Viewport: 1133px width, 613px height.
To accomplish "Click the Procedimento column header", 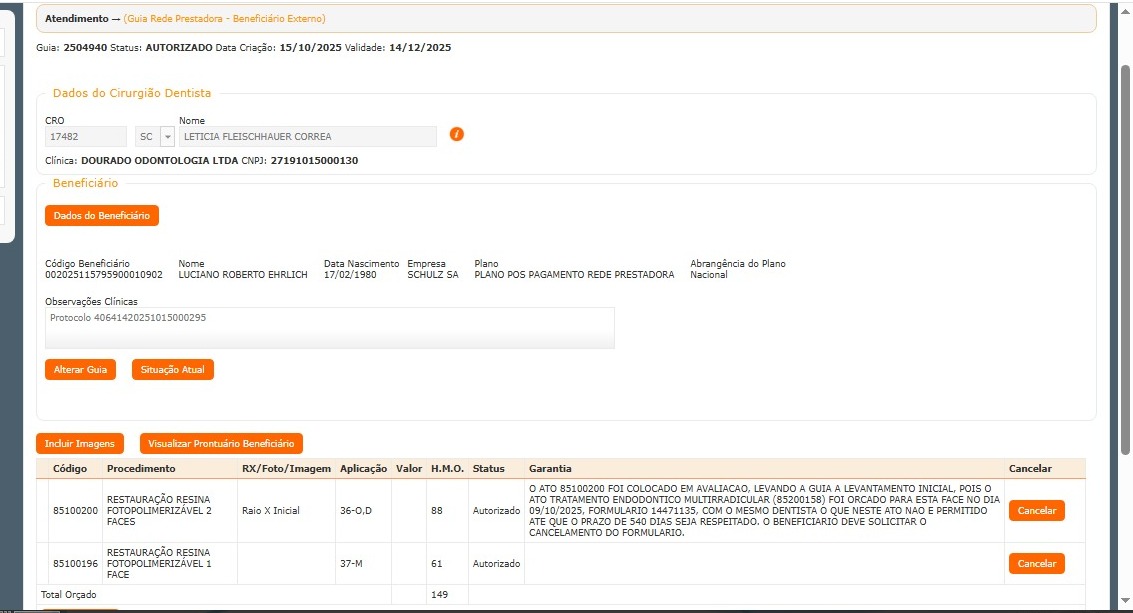I will [x=141, y=468].
